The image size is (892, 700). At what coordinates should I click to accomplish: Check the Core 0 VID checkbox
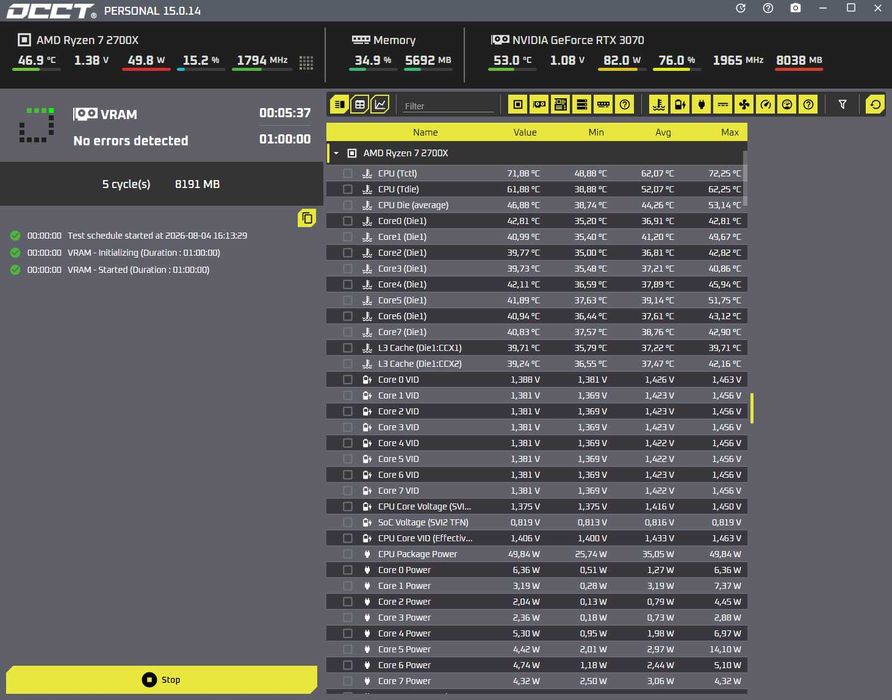coord(348,380)
